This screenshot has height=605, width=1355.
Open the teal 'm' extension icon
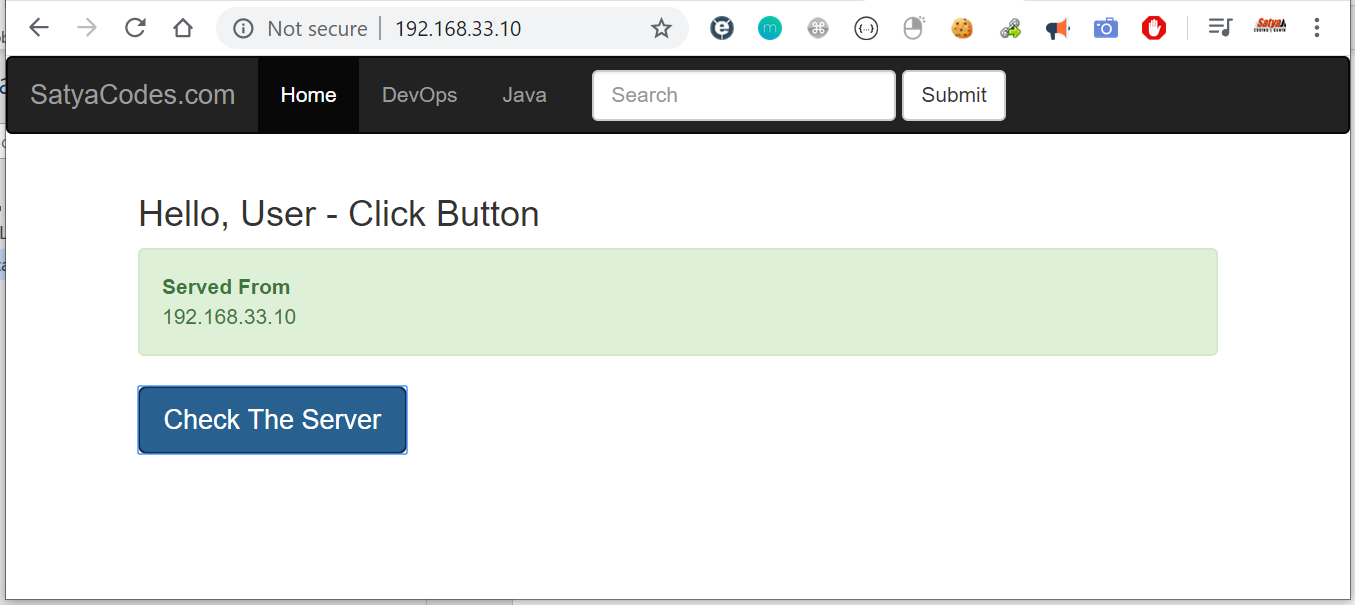tap(769, 29)
